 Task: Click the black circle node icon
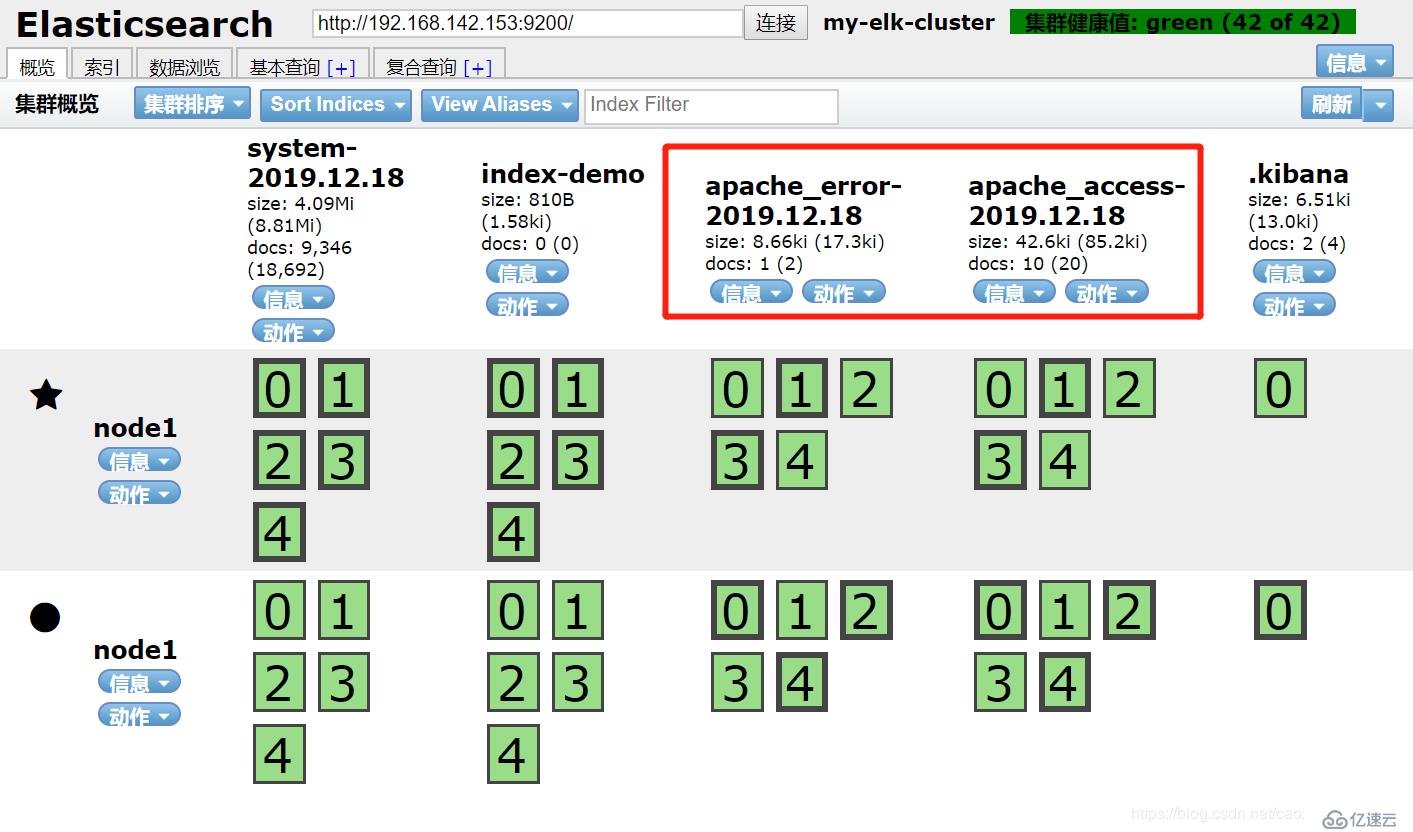coord(45,618)
